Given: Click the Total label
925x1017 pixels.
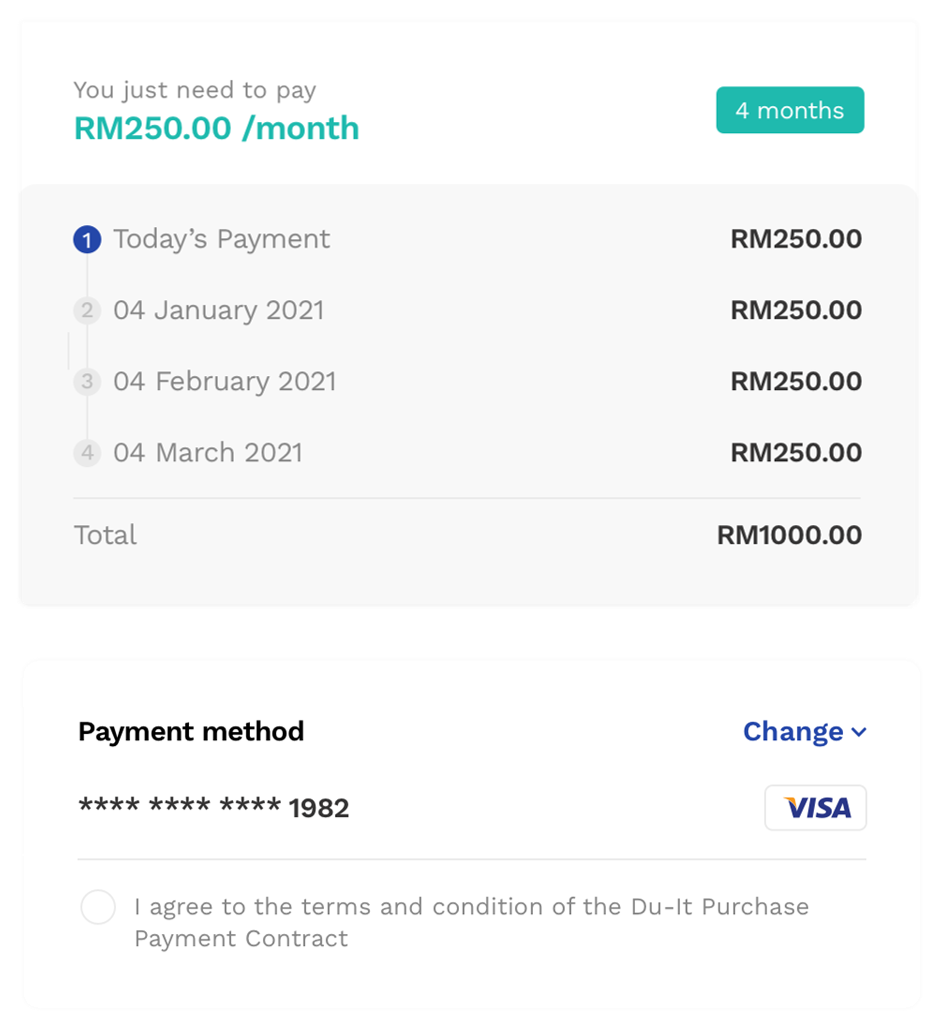Looking at the screenshot, I should 105,535.
